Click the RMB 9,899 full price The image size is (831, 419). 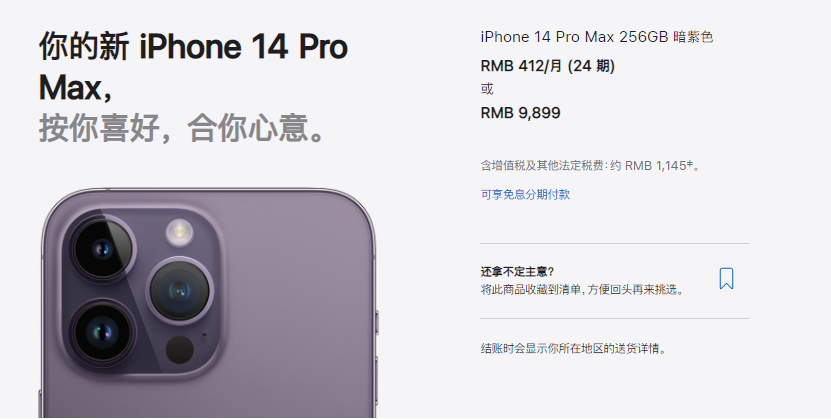520,113
